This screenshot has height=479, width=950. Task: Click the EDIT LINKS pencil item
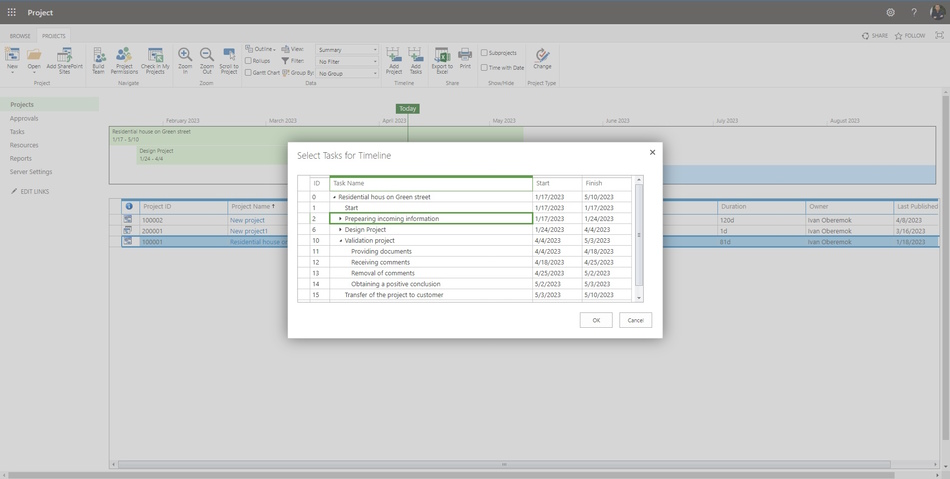(x=30, y=191)
